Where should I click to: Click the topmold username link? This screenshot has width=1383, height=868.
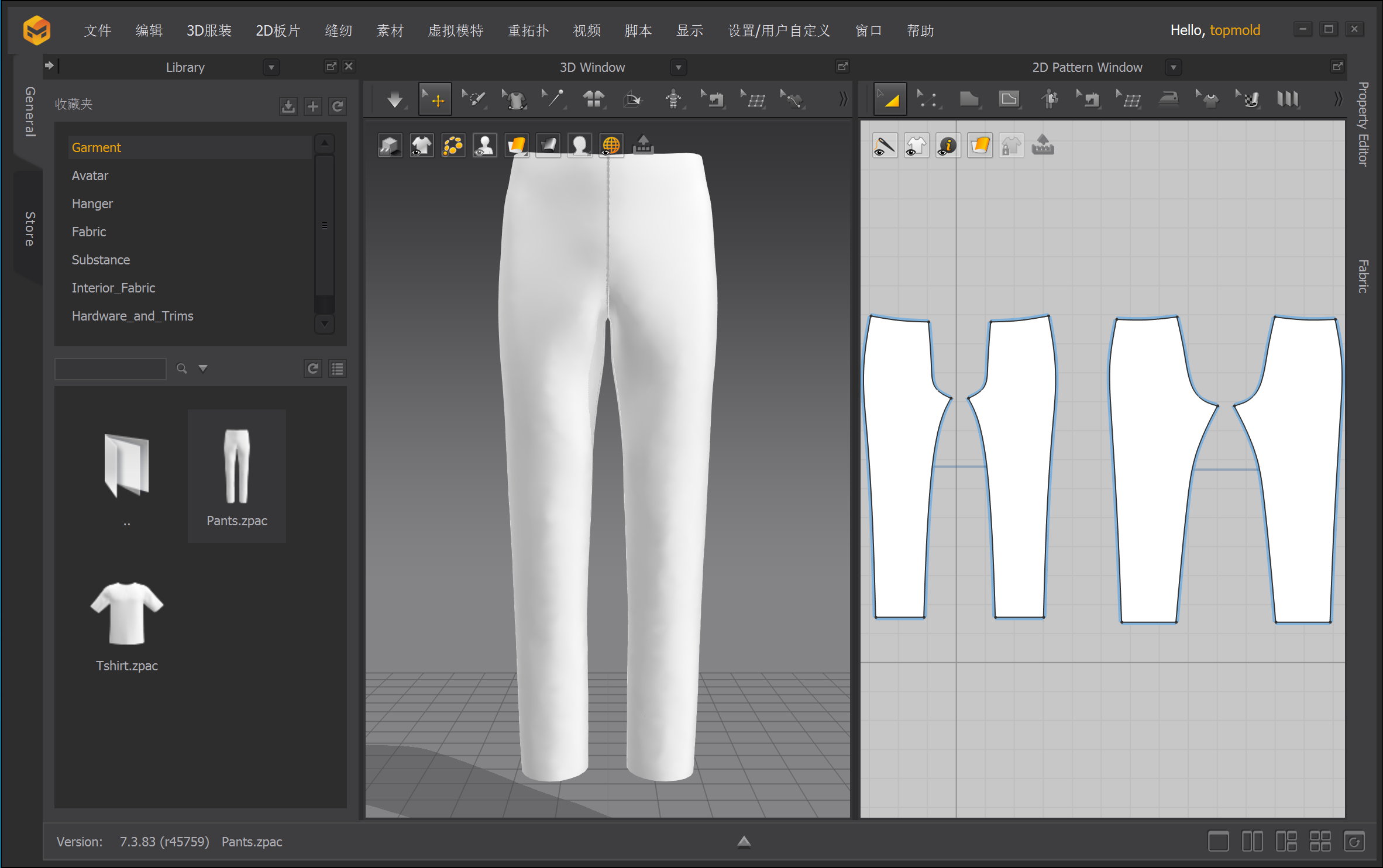[x=1235, y=30]
